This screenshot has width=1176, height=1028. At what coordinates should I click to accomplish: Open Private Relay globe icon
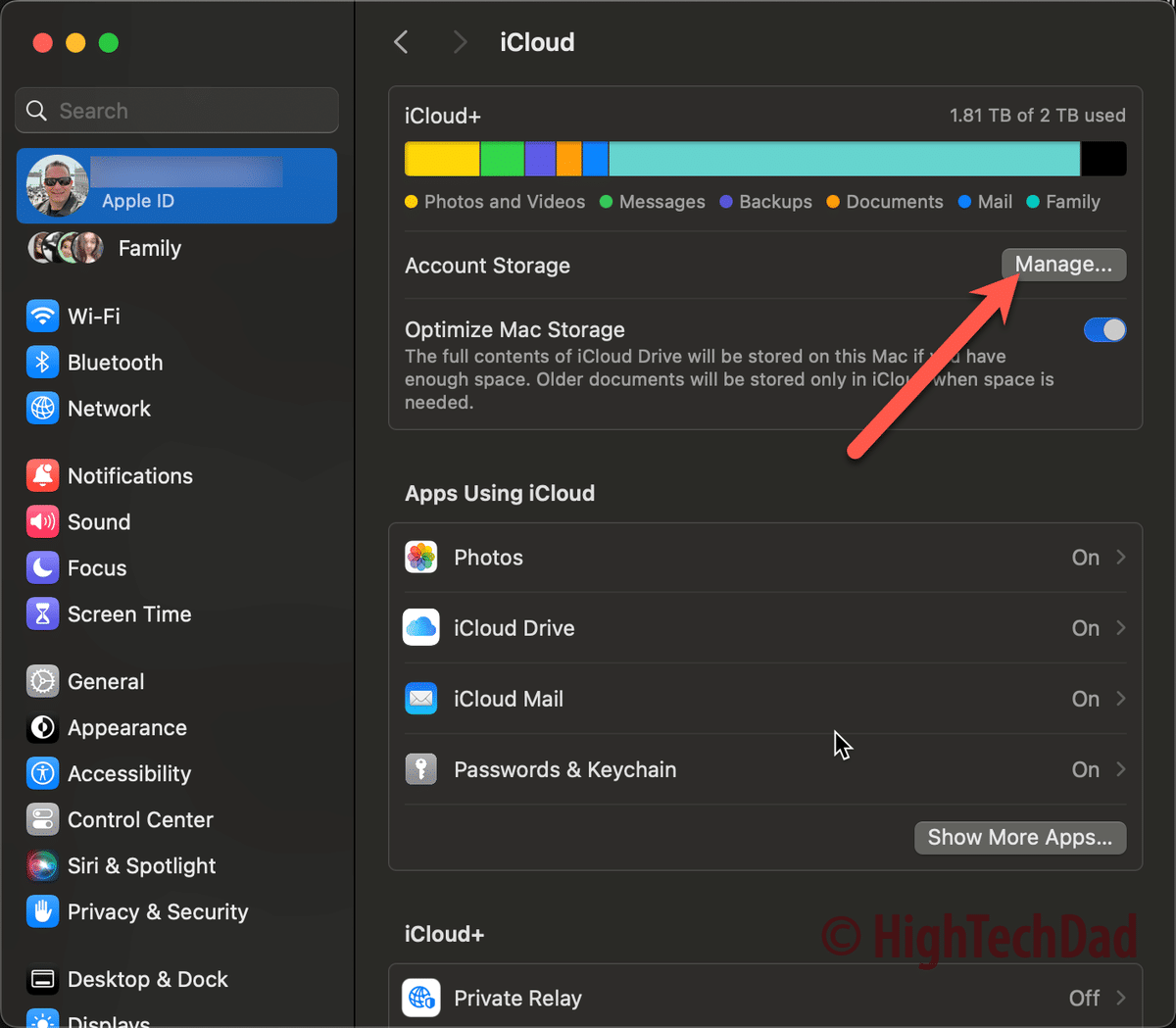pyautogui.click(x=420, y=998)
